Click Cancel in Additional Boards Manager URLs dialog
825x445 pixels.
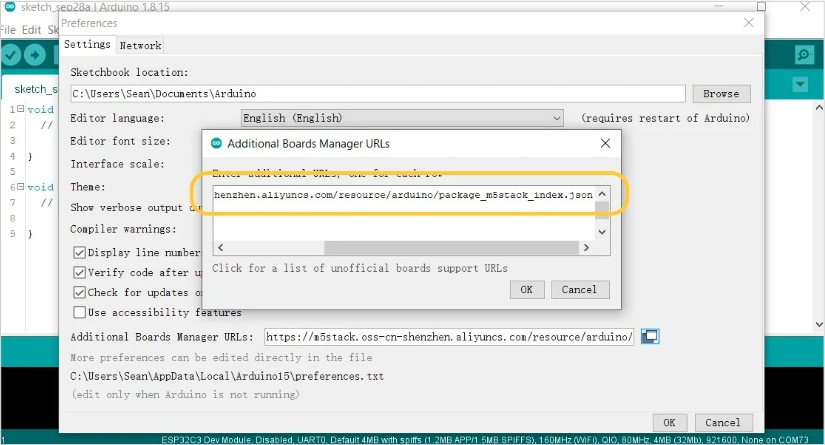coord(580,289)
